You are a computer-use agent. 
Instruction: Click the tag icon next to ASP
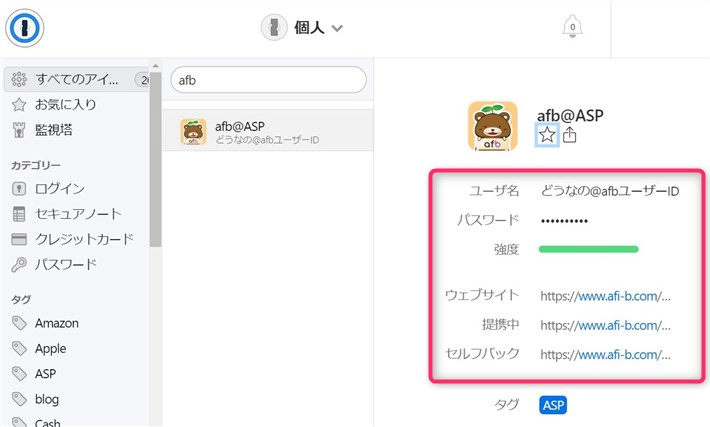click(19, 374)
